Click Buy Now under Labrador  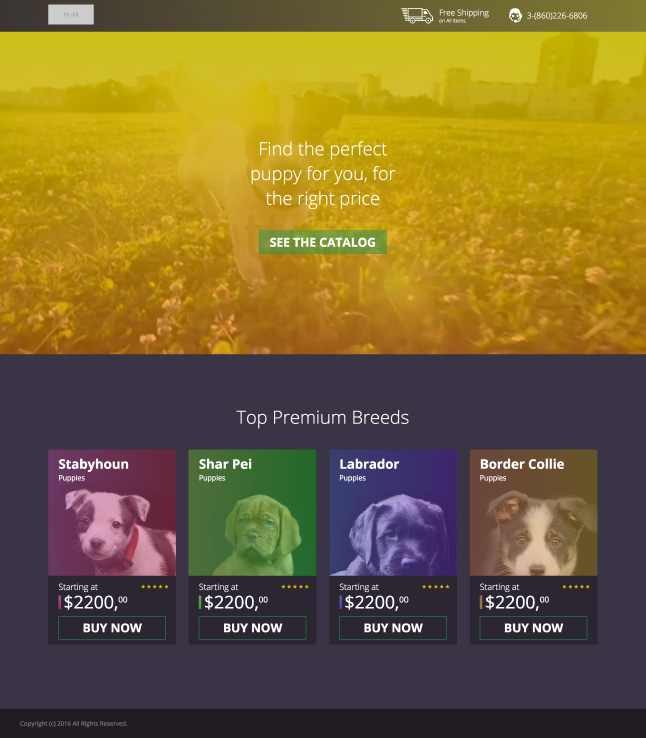point(393,628)
